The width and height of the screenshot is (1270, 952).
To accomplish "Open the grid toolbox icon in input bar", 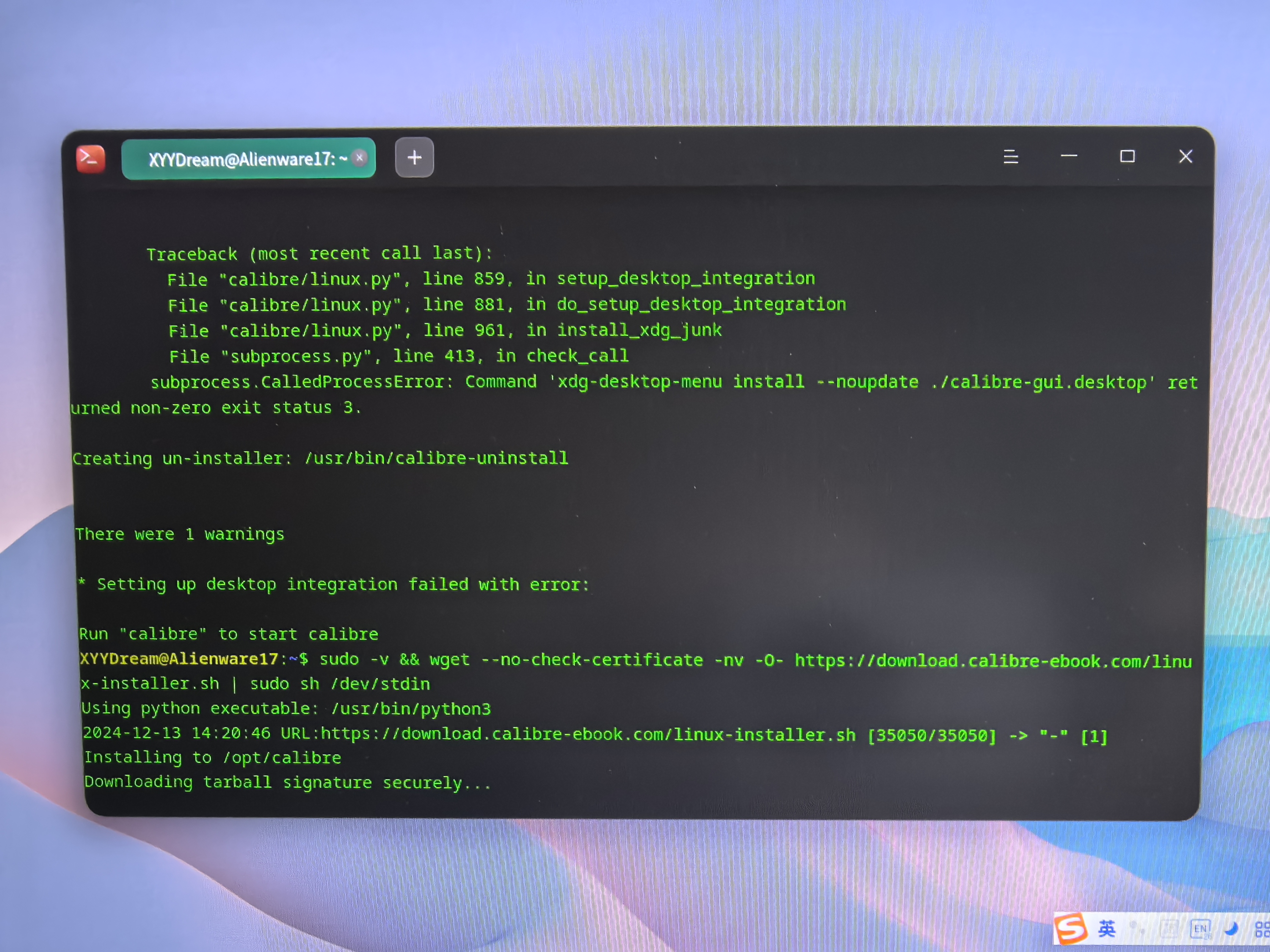I will [x=1262, y=929].
